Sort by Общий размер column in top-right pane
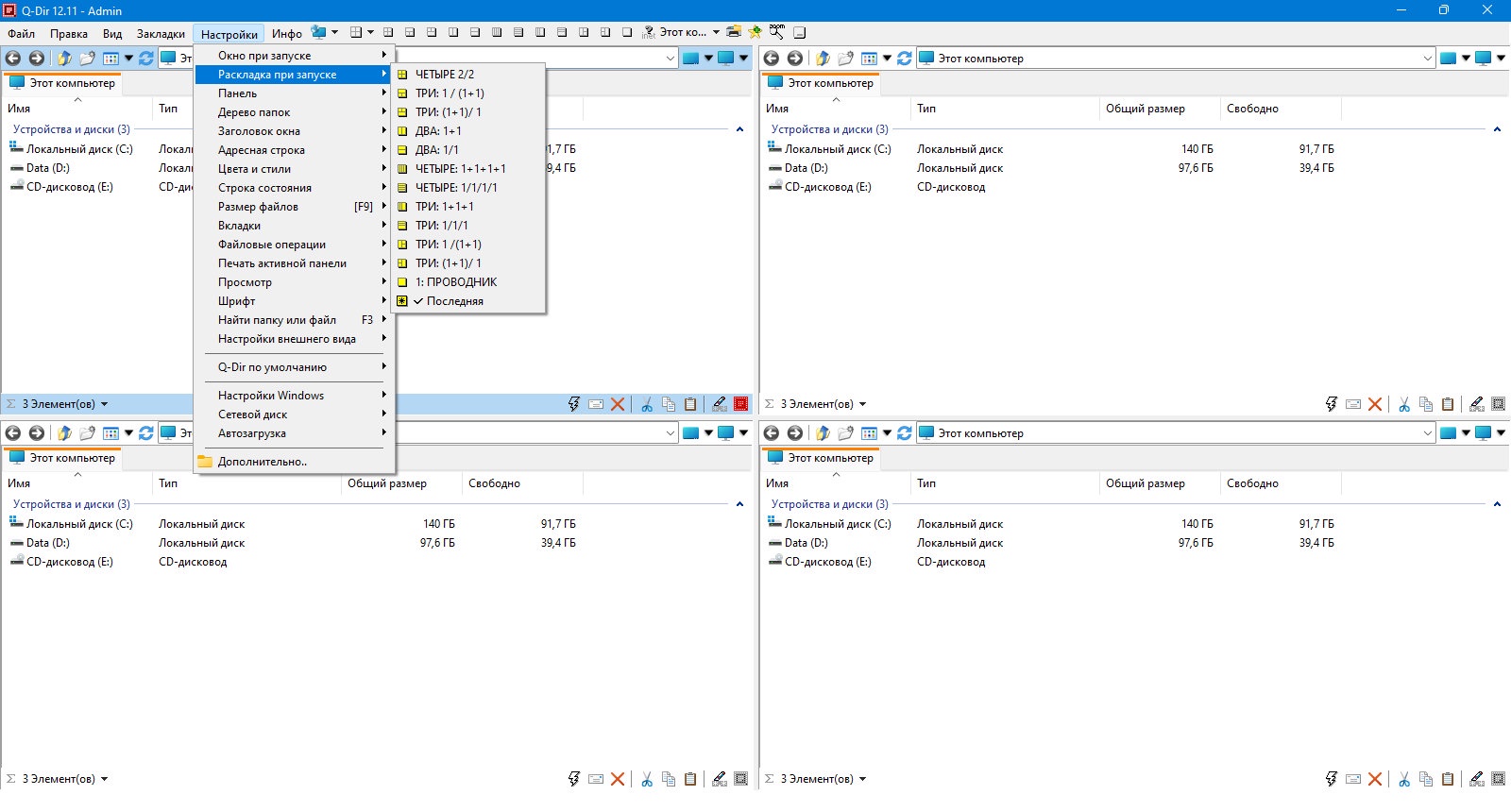1511x812 pixels. click(1145, 109)
